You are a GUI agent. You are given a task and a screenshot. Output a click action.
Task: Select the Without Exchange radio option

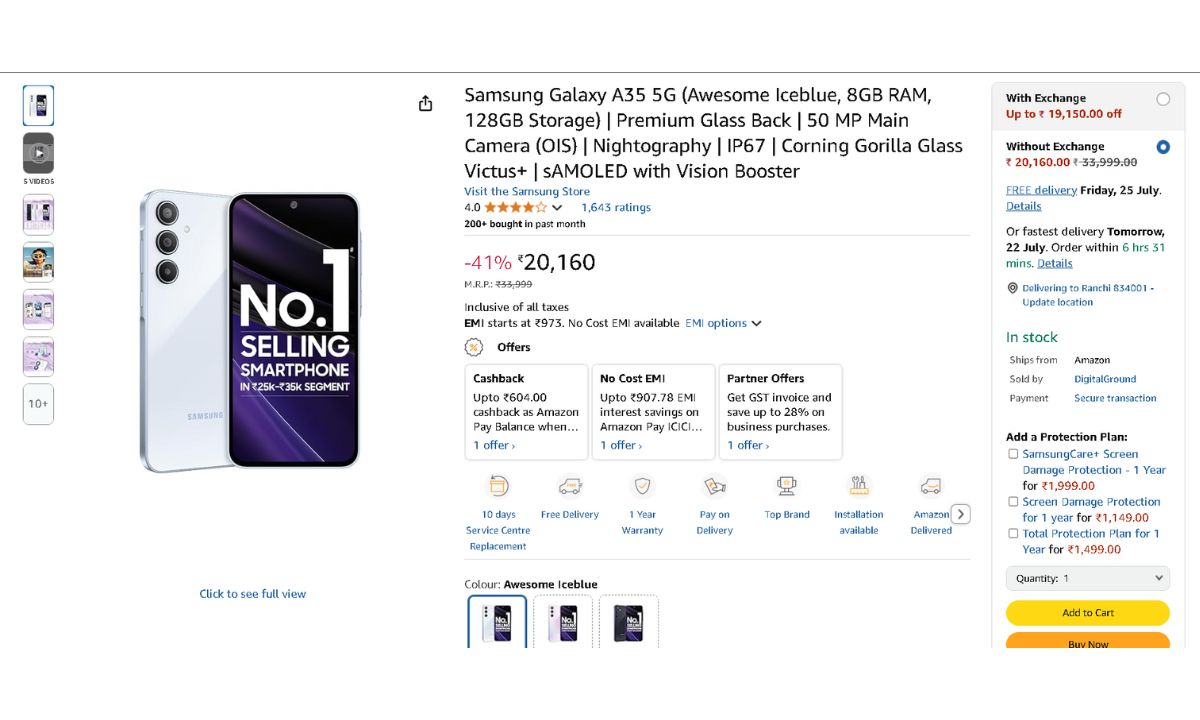(1163, 147)
